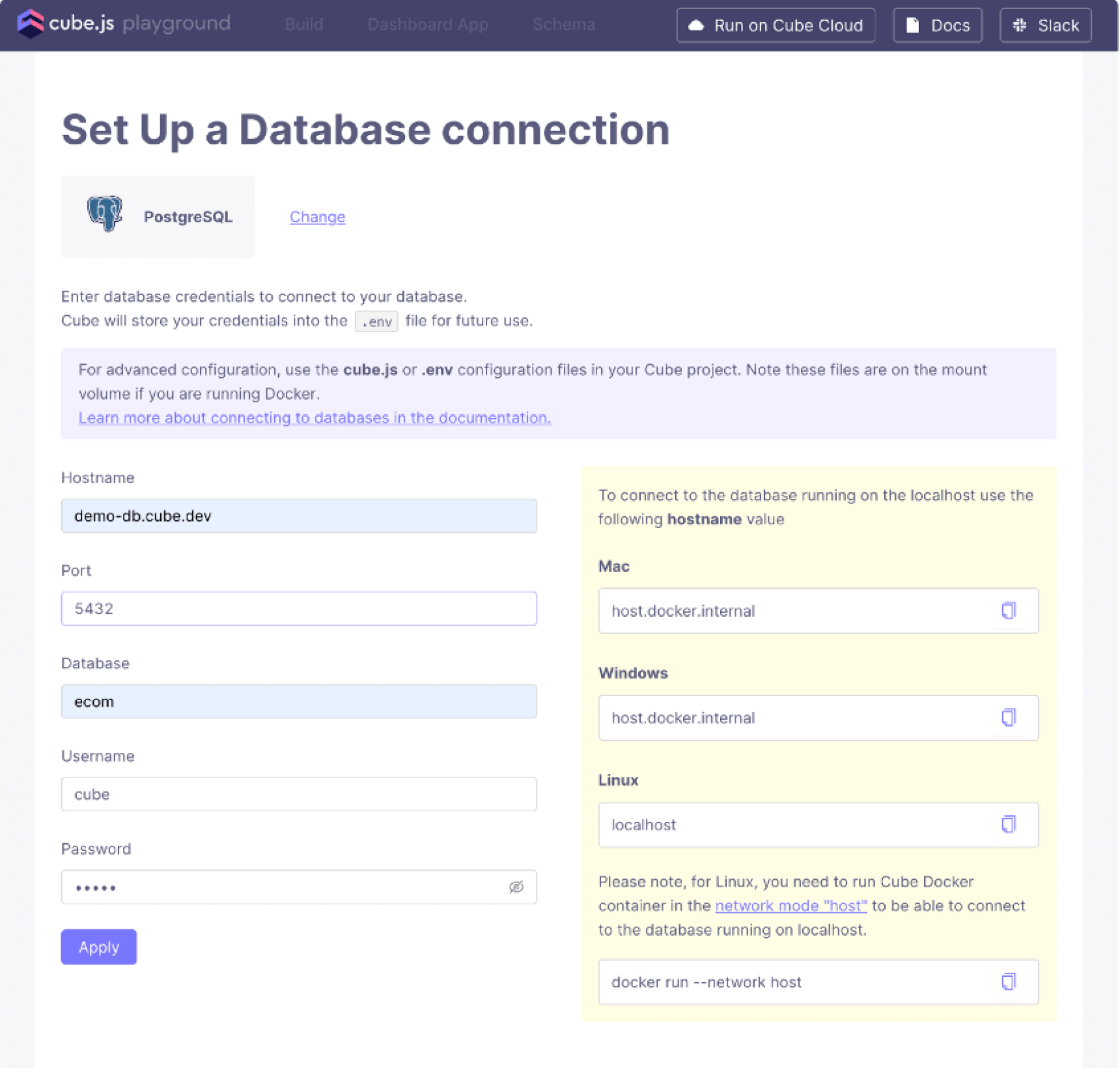The width and height of the screenshot is (1120, 1068).
Task: Click the Slack logo icon
Action: [x=1020, y=25]
